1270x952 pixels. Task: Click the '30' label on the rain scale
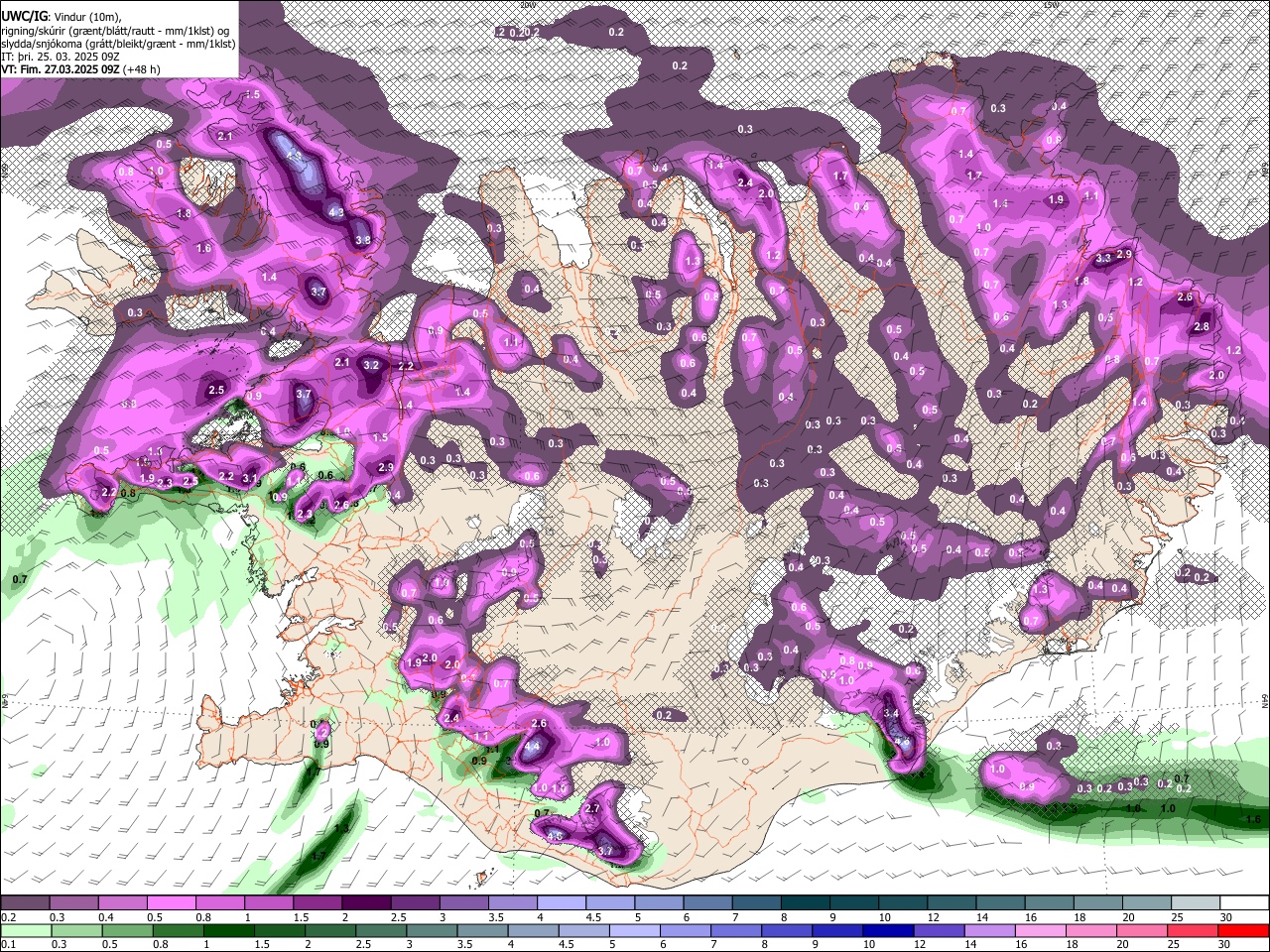coord(1224,944)
